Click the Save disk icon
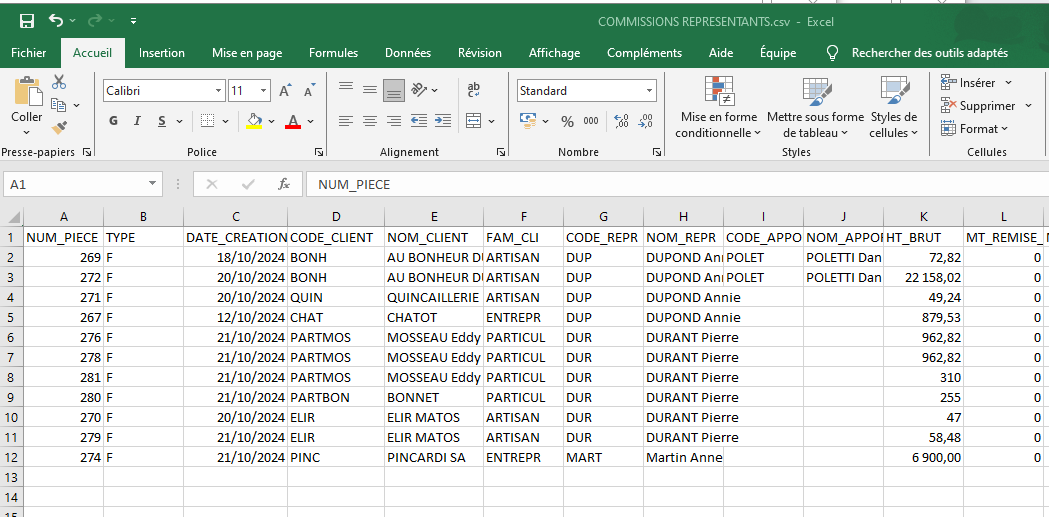This screenshot has width=1049, height=517. (27, 21)
